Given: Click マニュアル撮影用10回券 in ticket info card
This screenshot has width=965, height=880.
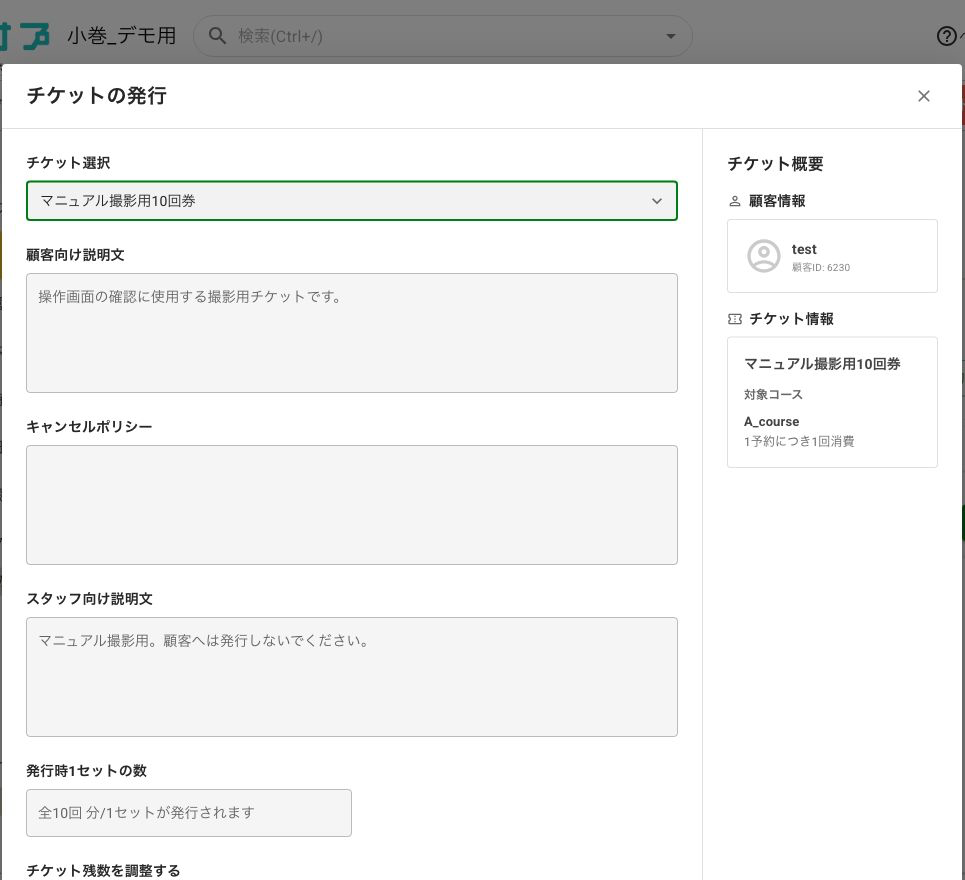Looking at the screenshot, I should coord(822,364).
